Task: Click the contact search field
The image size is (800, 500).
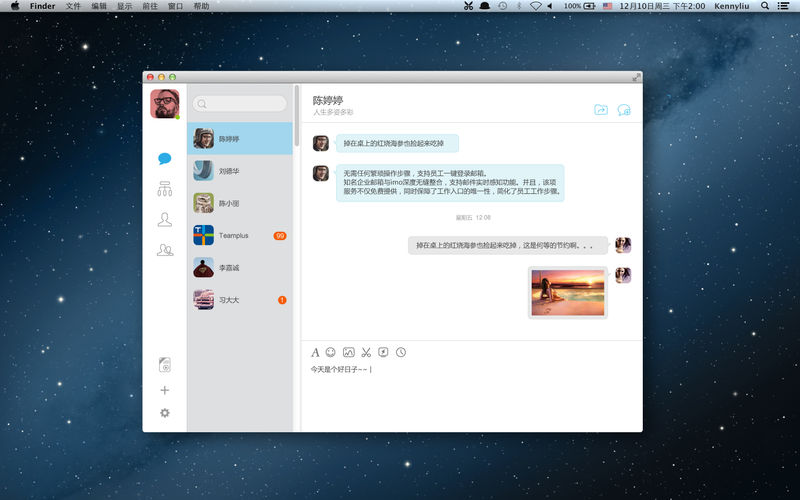Action: click(239, 103)
